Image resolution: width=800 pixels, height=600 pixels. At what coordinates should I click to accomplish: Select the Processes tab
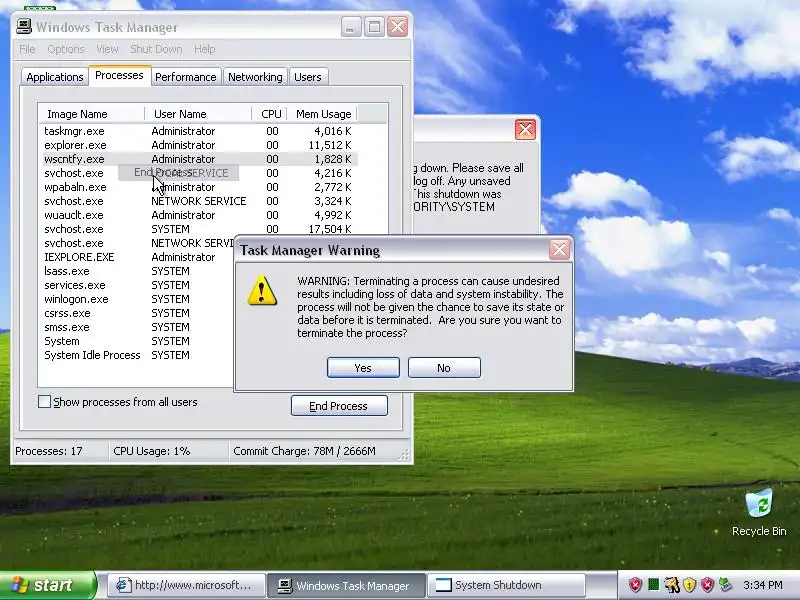119,76
